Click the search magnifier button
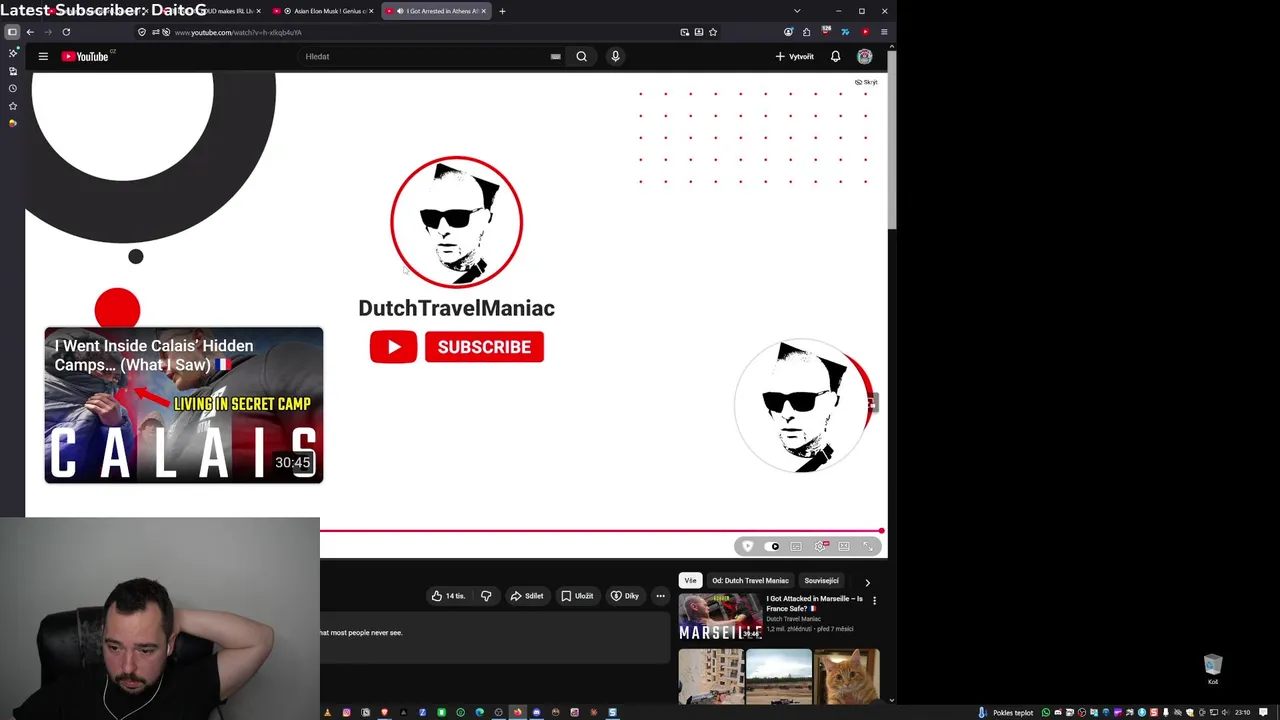 pos(581,56)
